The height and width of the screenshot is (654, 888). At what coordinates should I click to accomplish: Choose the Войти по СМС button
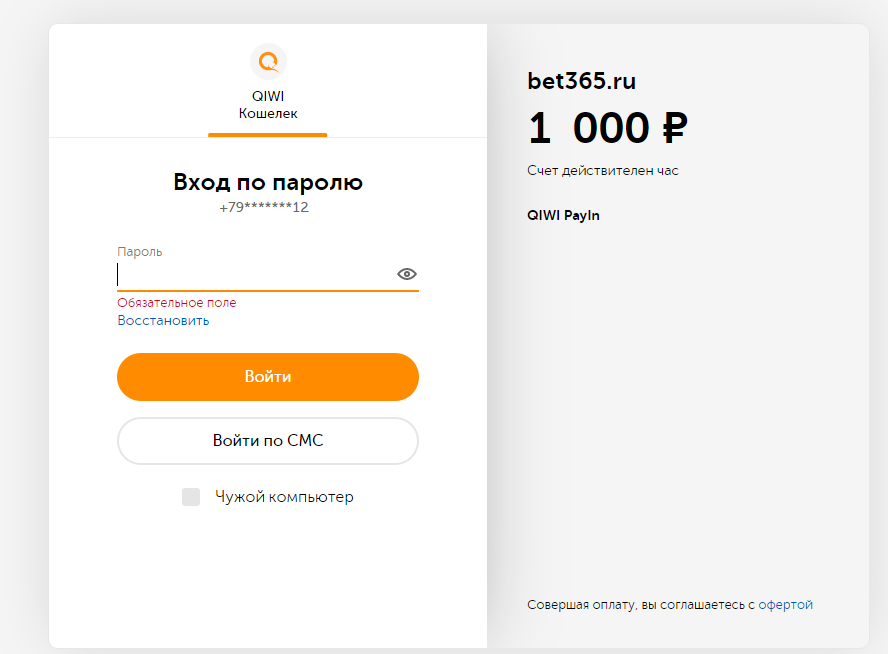pyautogui.click(x=268, y=441)
